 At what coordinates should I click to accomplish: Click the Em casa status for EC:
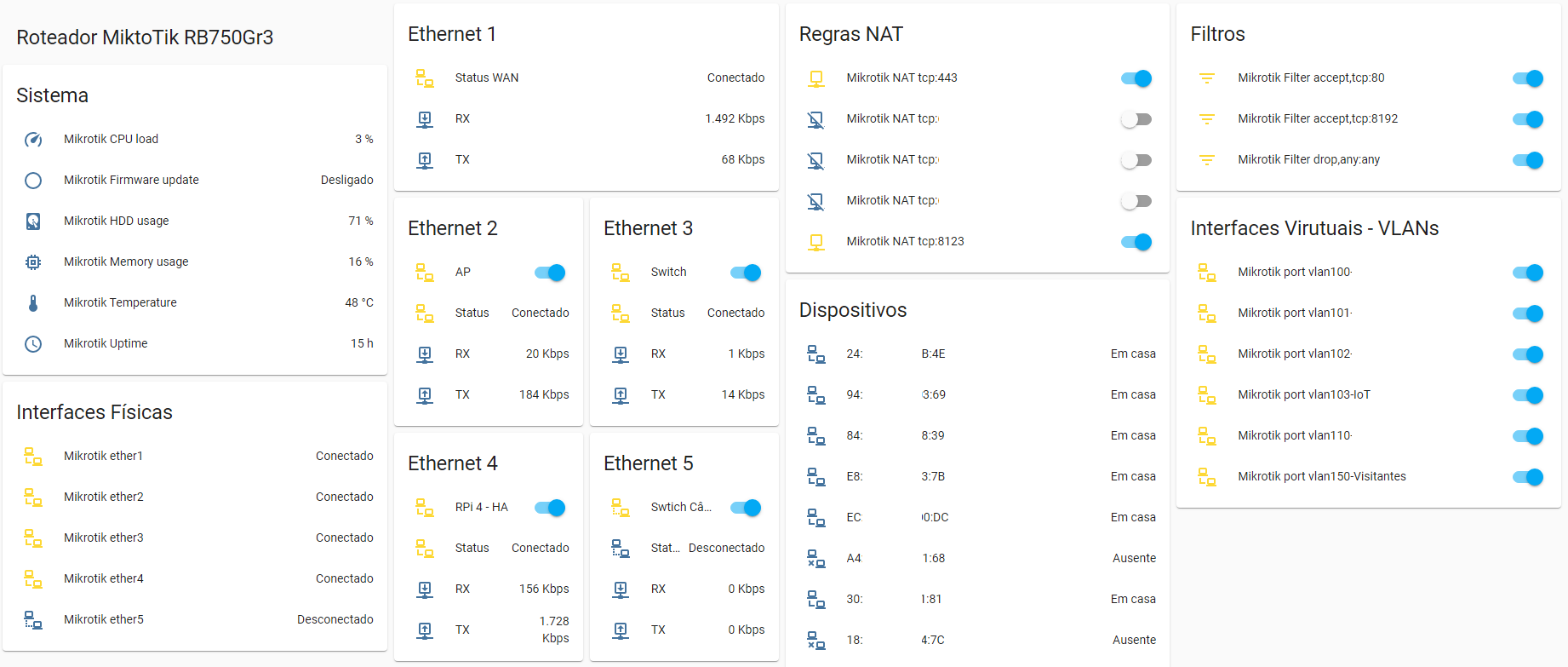(x=1133, y=517)
